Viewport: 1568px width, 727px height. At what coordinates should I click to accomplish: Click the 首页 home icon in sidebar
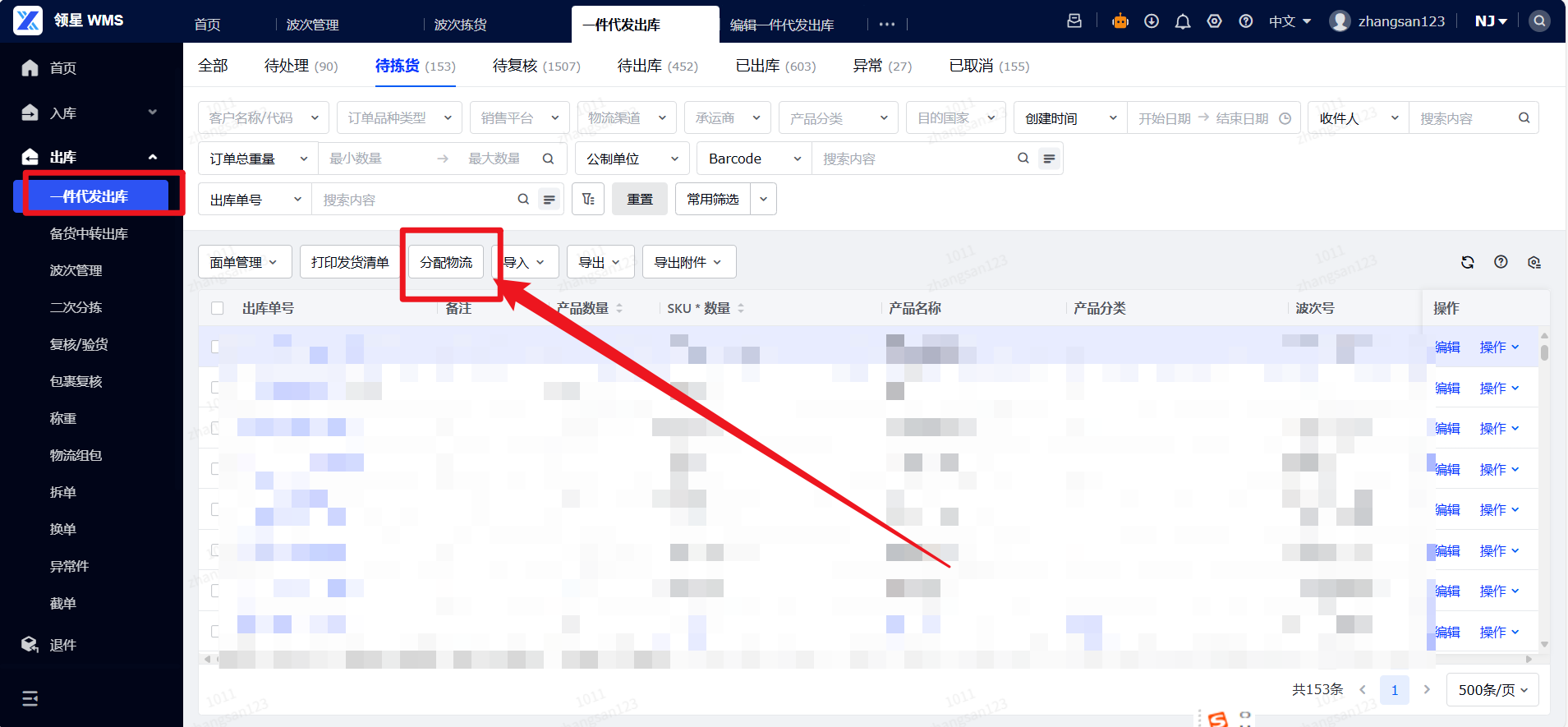[x=30, y=68]
